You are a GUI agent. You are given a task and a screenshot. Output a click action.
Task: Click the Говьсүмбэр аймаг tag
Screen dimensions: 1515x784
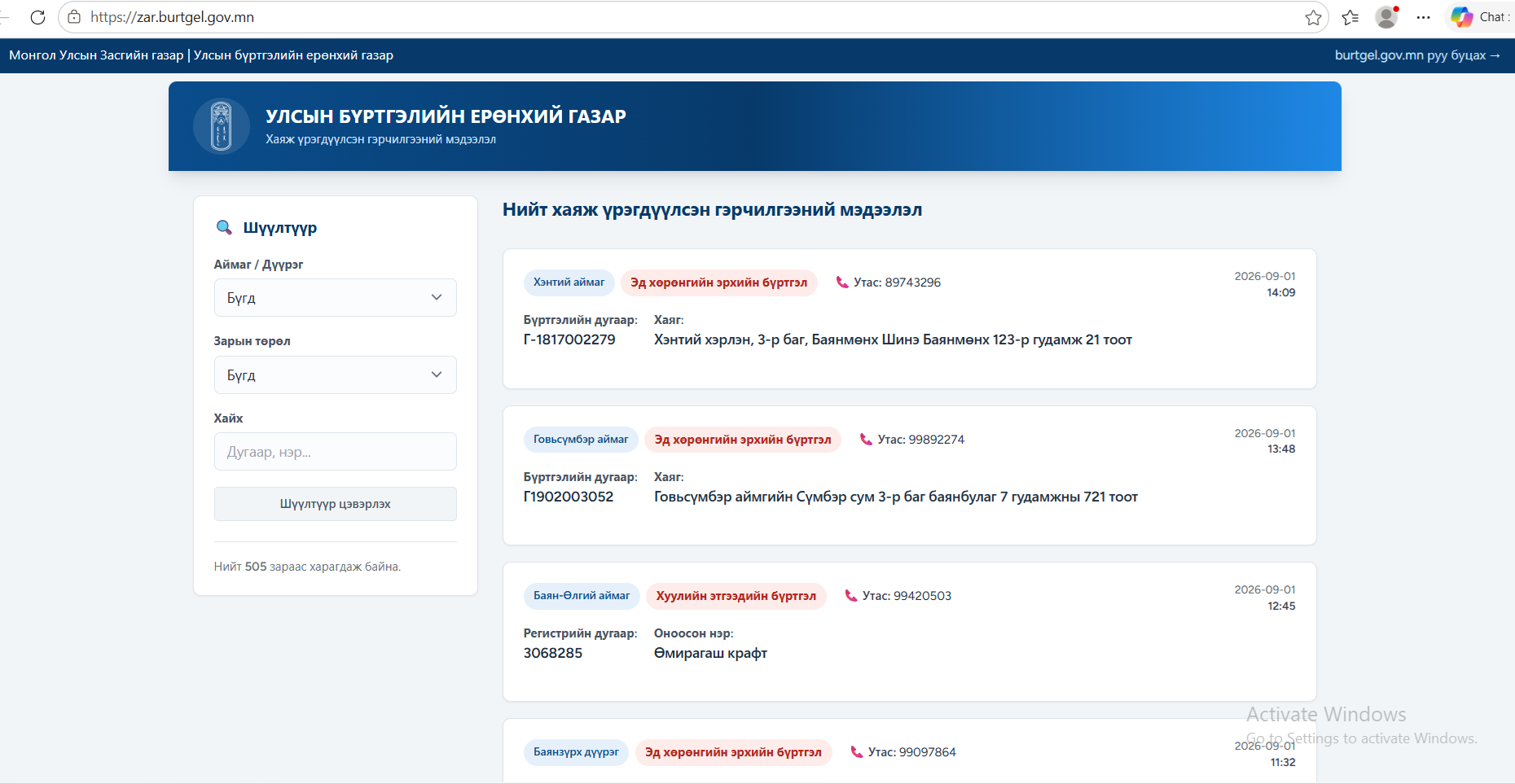[581, 440]
